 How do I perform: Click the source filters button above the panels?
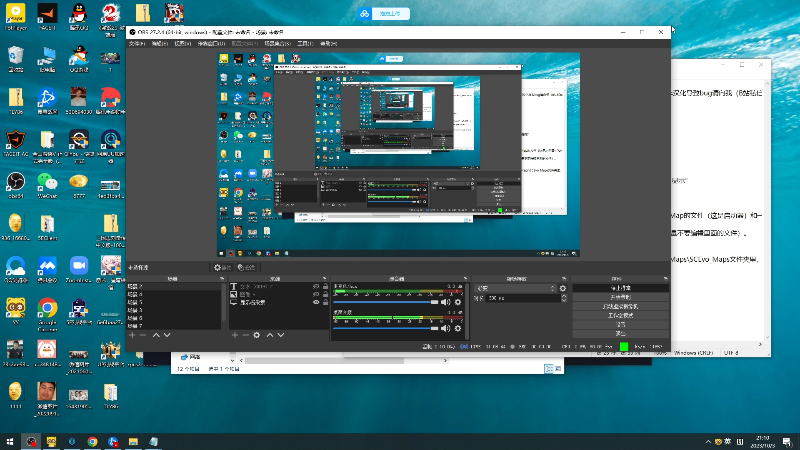(x=246, y=267)
